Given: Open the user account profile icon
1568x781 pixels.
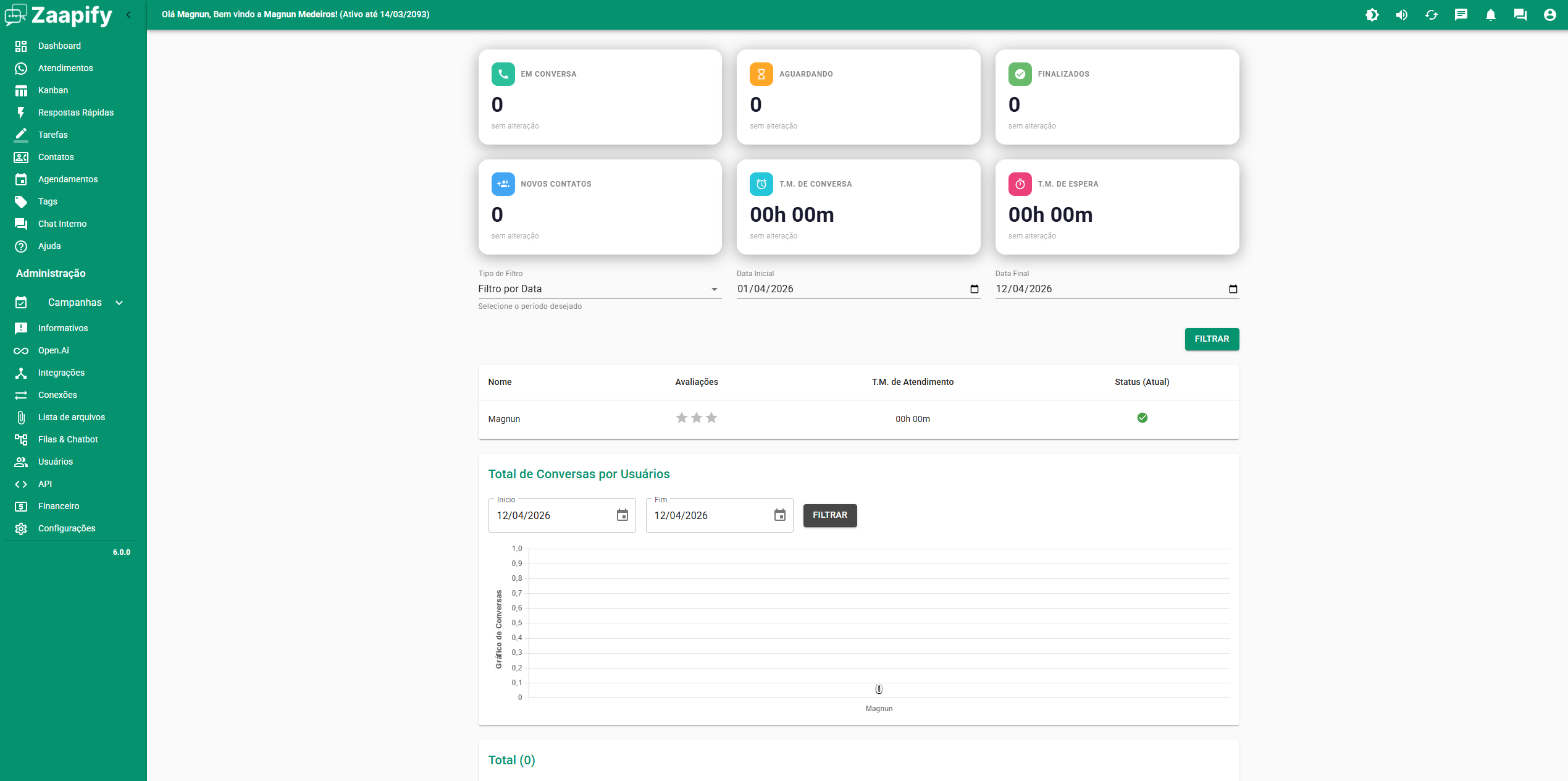Looking at the screenshot, I should click(1549, 15).
